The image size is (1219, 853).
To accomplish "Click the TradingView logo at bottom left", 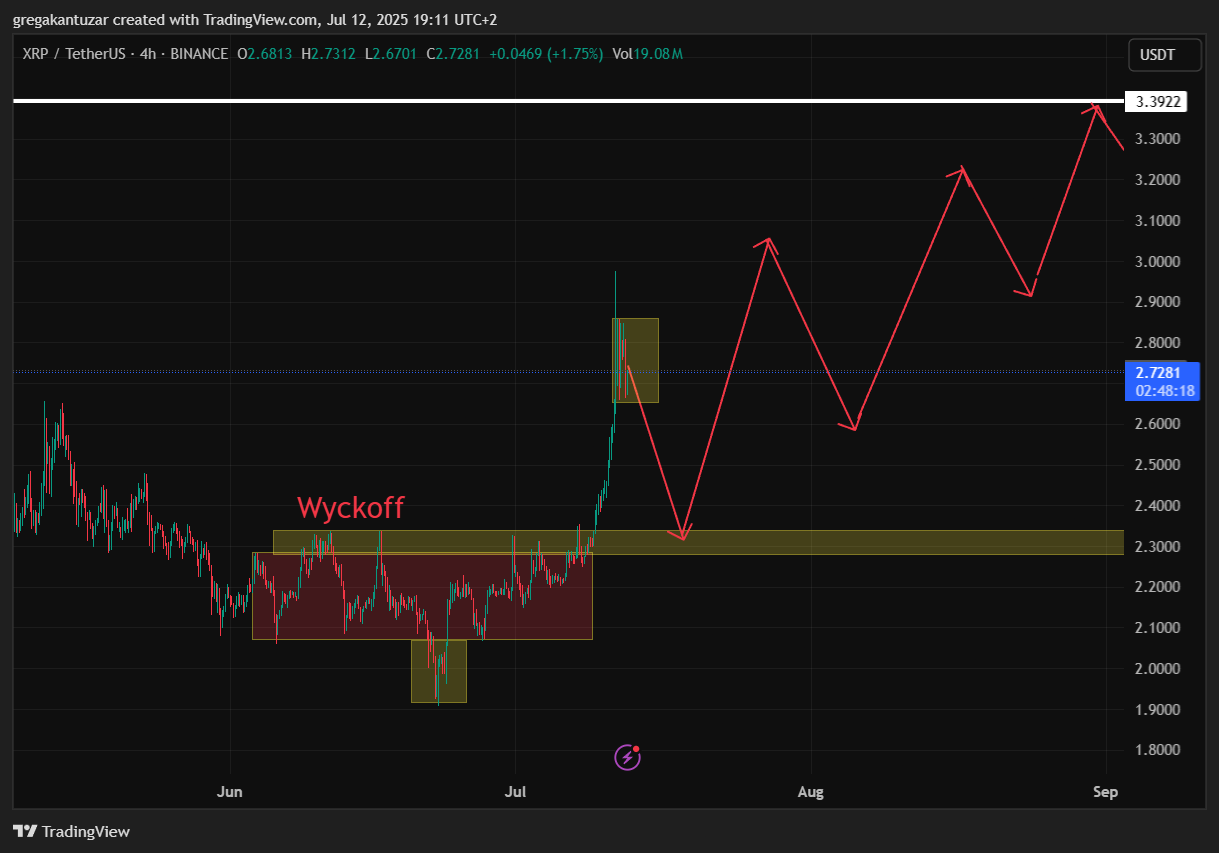I will click(x=72, y=831).
